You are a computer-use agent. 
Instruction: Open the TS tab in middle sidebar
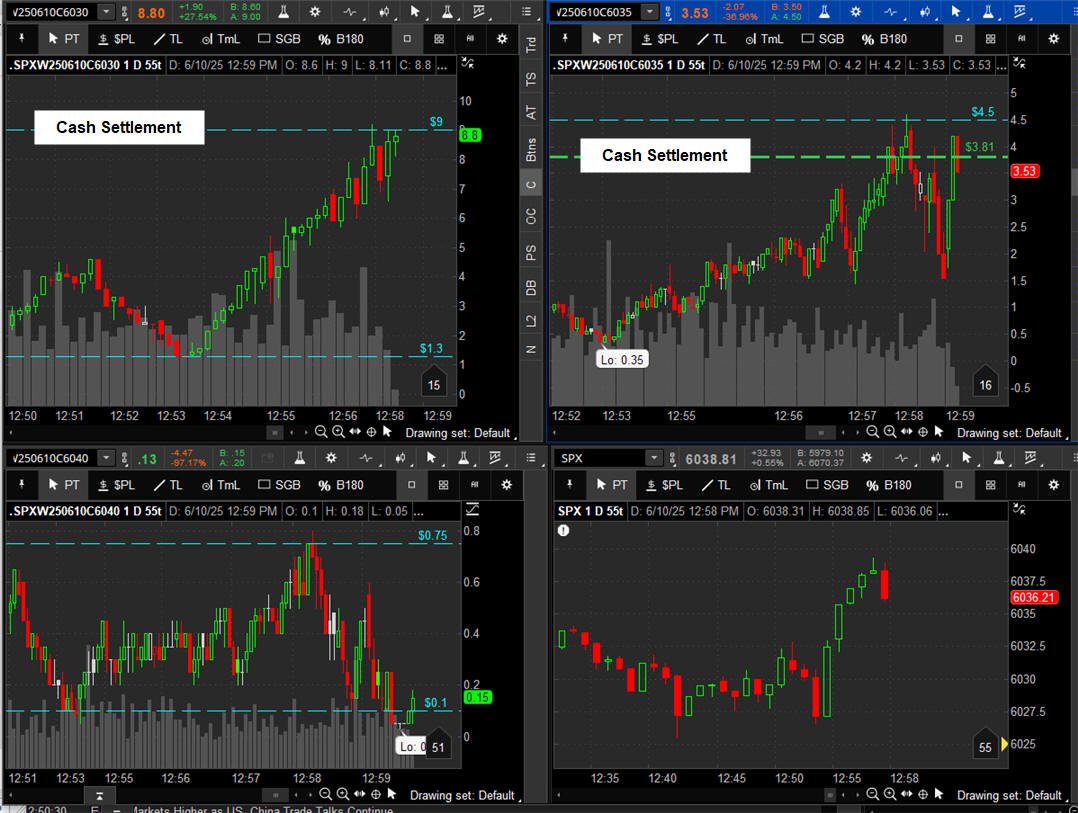click(x=531, y=79)
